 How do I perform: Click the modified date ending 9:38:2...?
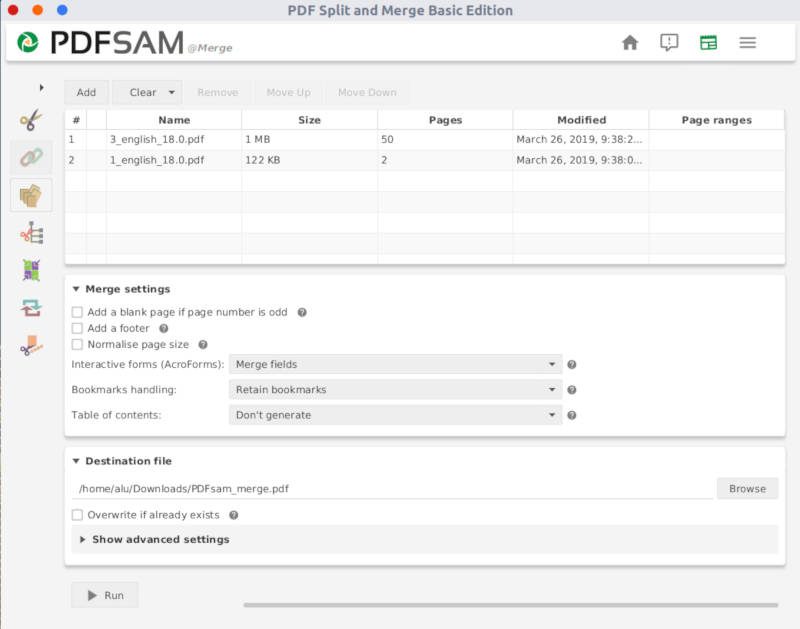(x=579, y=140)
